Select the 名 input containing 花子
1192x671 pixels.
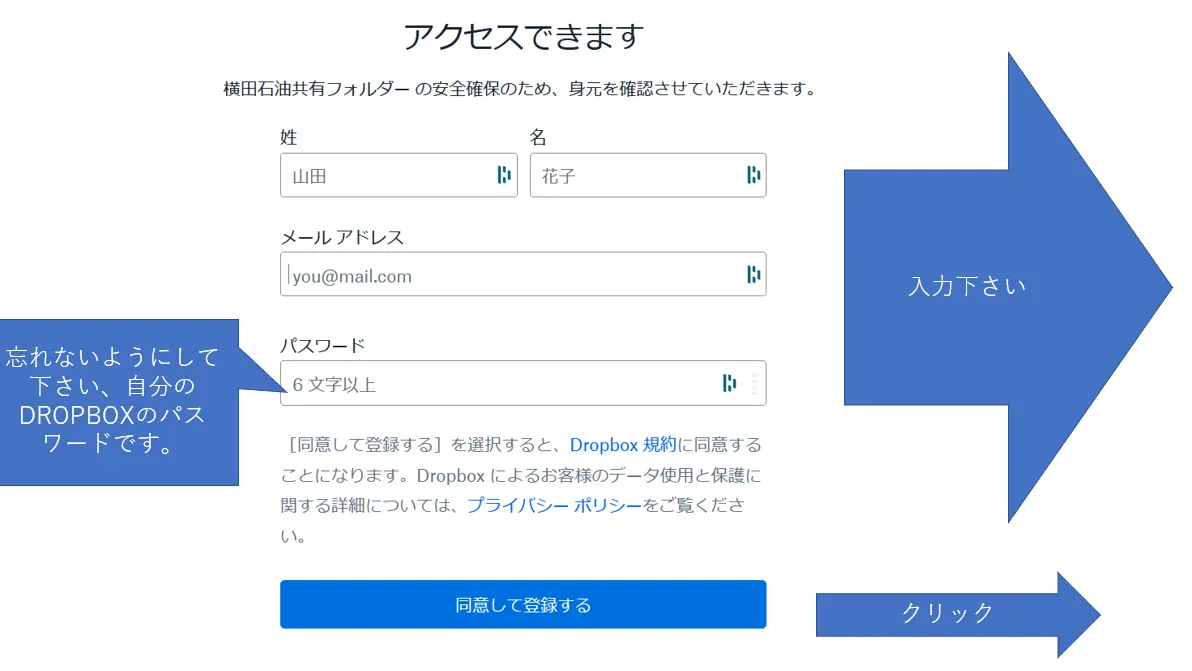[640, 175]
